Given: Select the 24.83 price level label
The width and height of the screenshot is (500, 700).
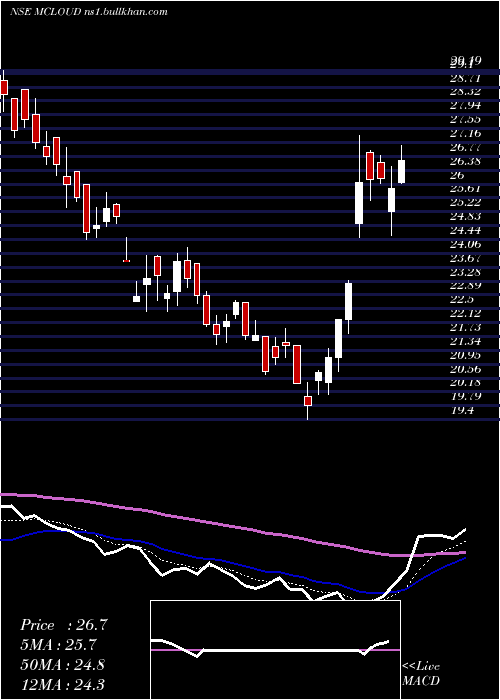Looking at the screenshot, I should pyautogui.click(x=465, y=217).
